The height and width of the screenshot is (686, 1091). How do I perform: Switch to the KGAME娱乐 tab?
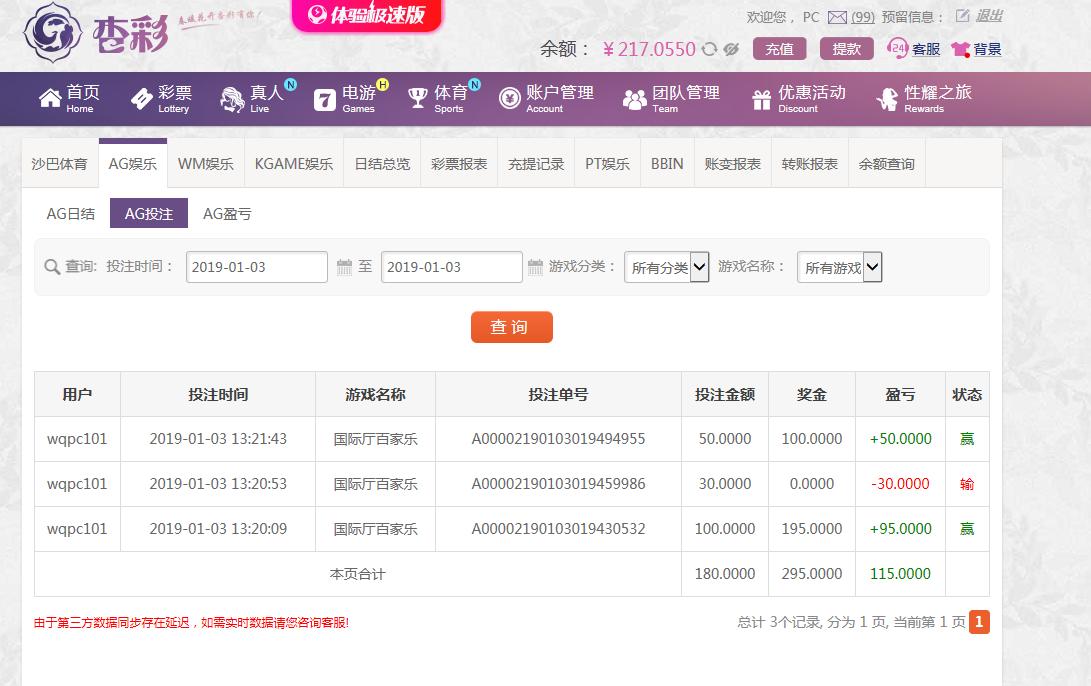(294, 164)
